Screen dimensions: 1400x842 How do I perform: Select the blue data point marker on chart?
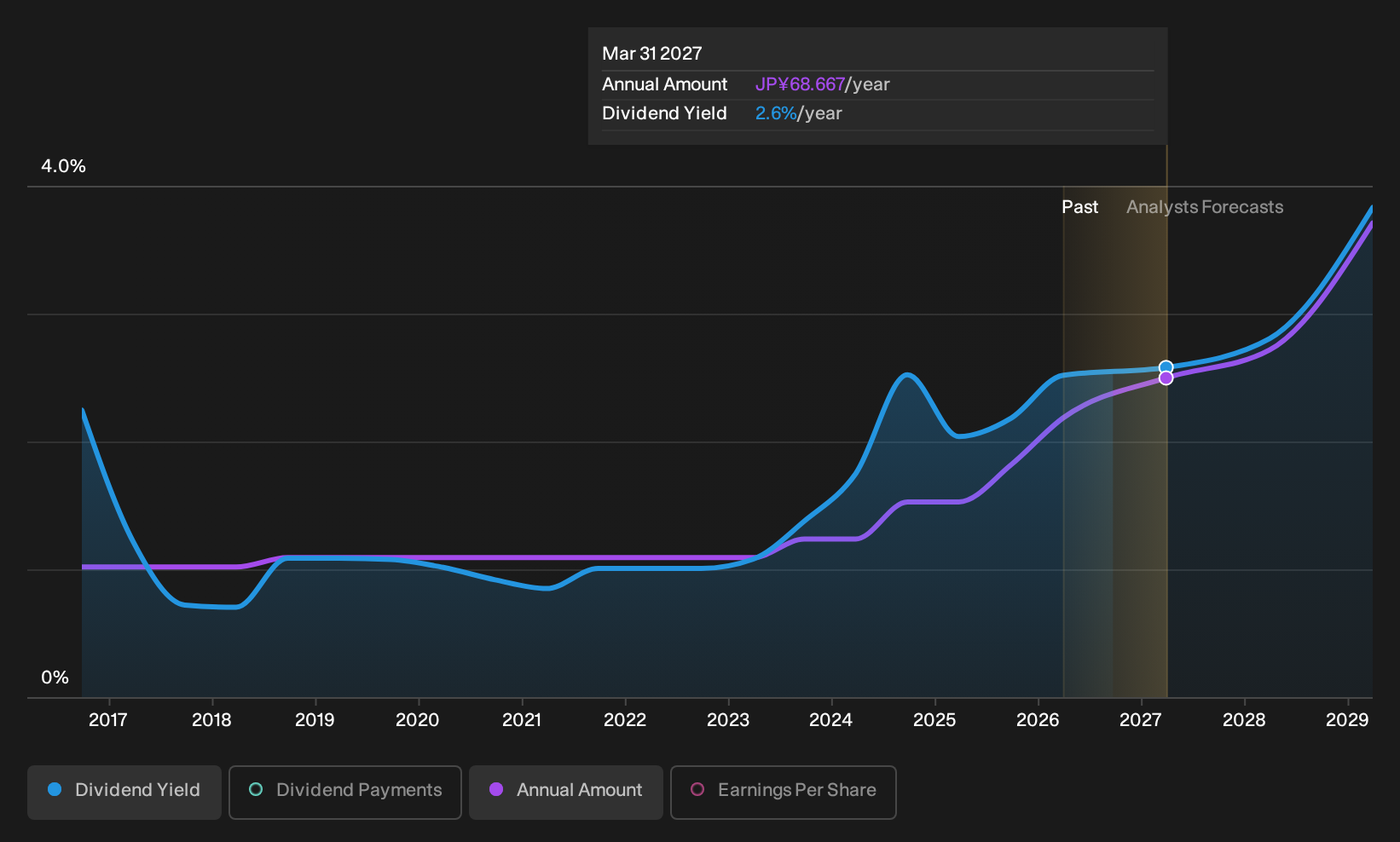tap(1166, 367)
